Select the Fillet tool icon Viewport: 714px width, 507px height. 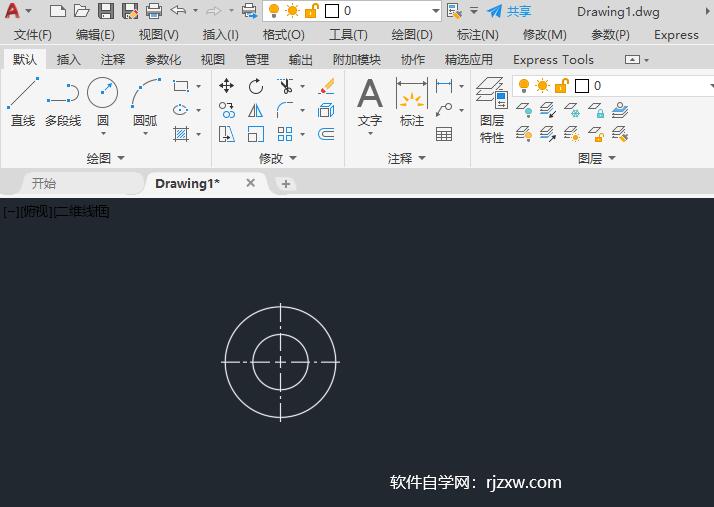point(285,110)
